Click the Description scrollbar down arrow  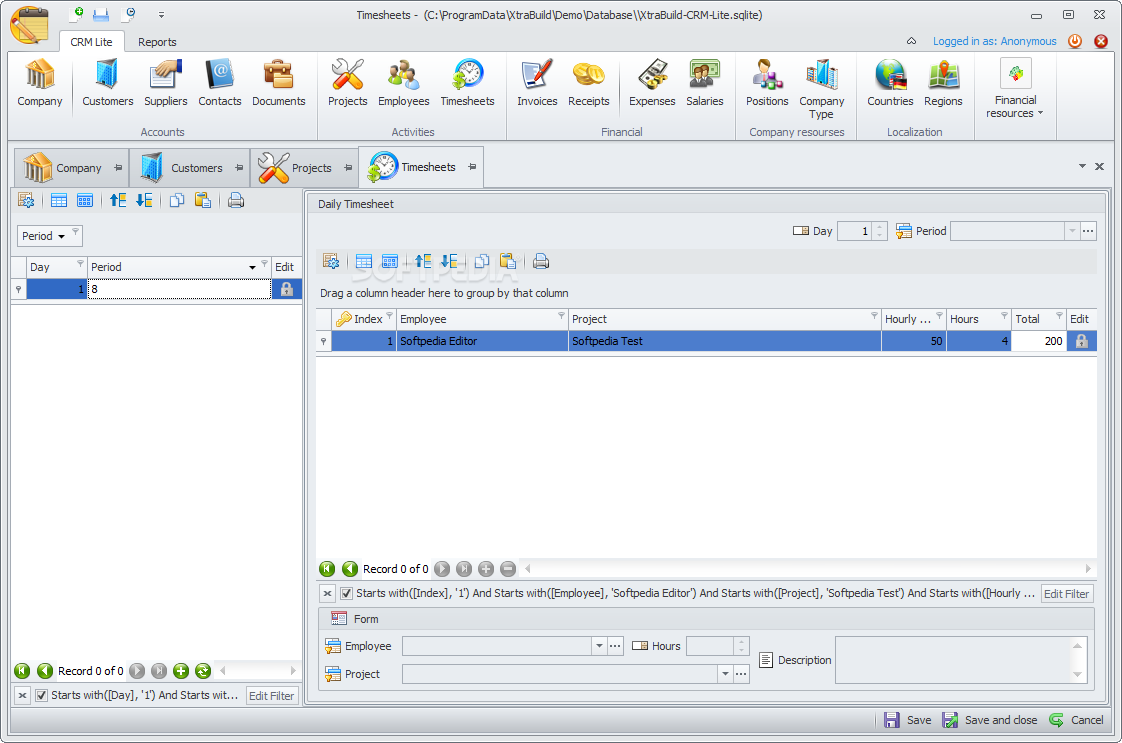click(1077, 674)
